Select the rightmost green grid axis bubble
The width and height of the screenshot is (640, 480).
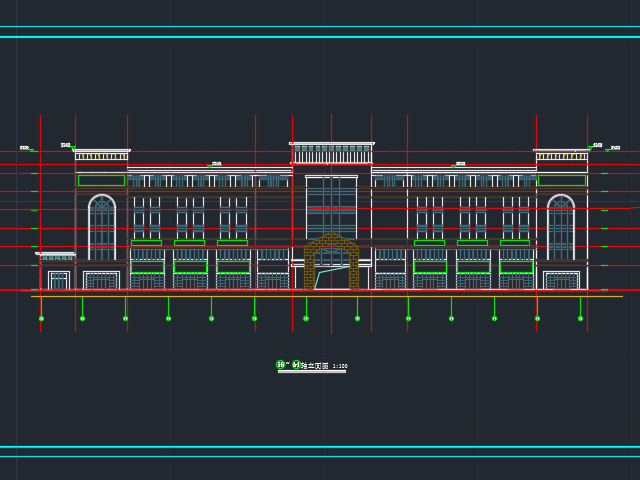point(580,319)
